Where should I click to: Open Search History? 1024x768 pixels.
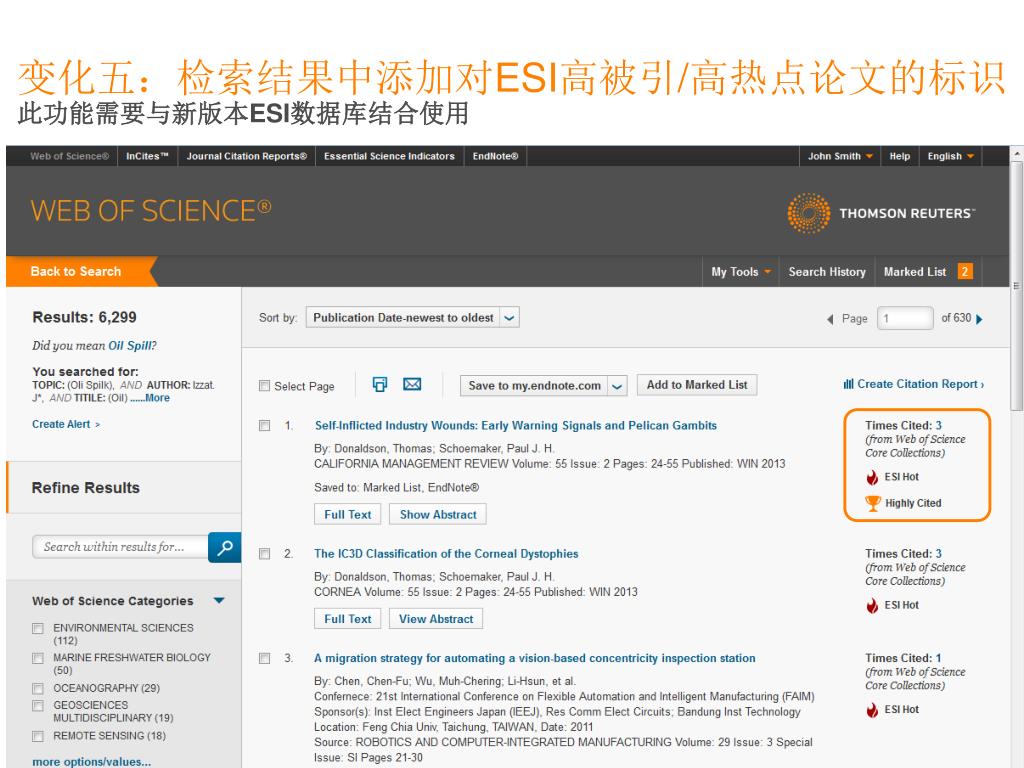click(x=827, y=272)
